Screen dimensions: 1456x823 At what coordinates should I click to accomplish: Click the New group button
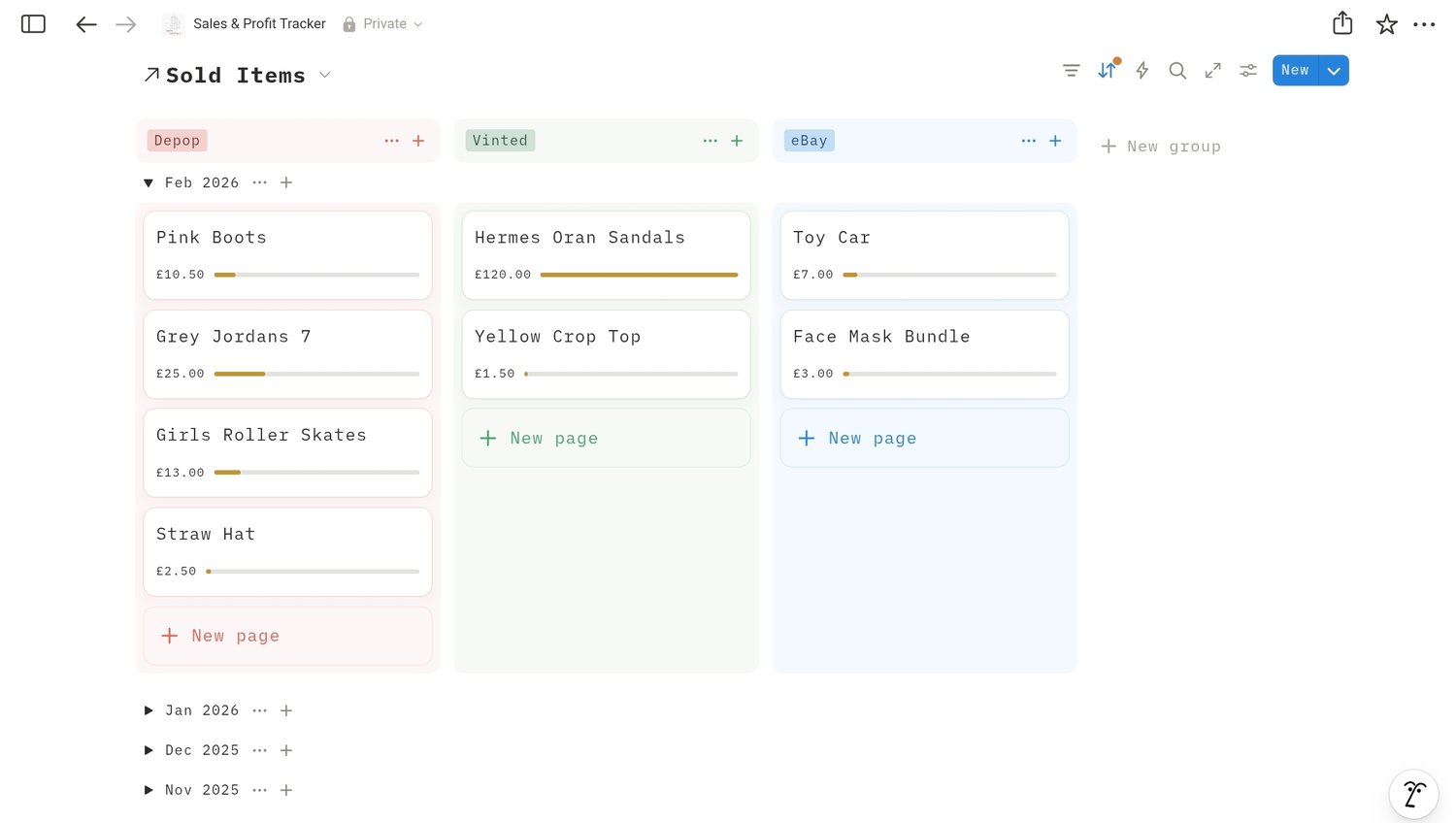(x=1161, y=147)
